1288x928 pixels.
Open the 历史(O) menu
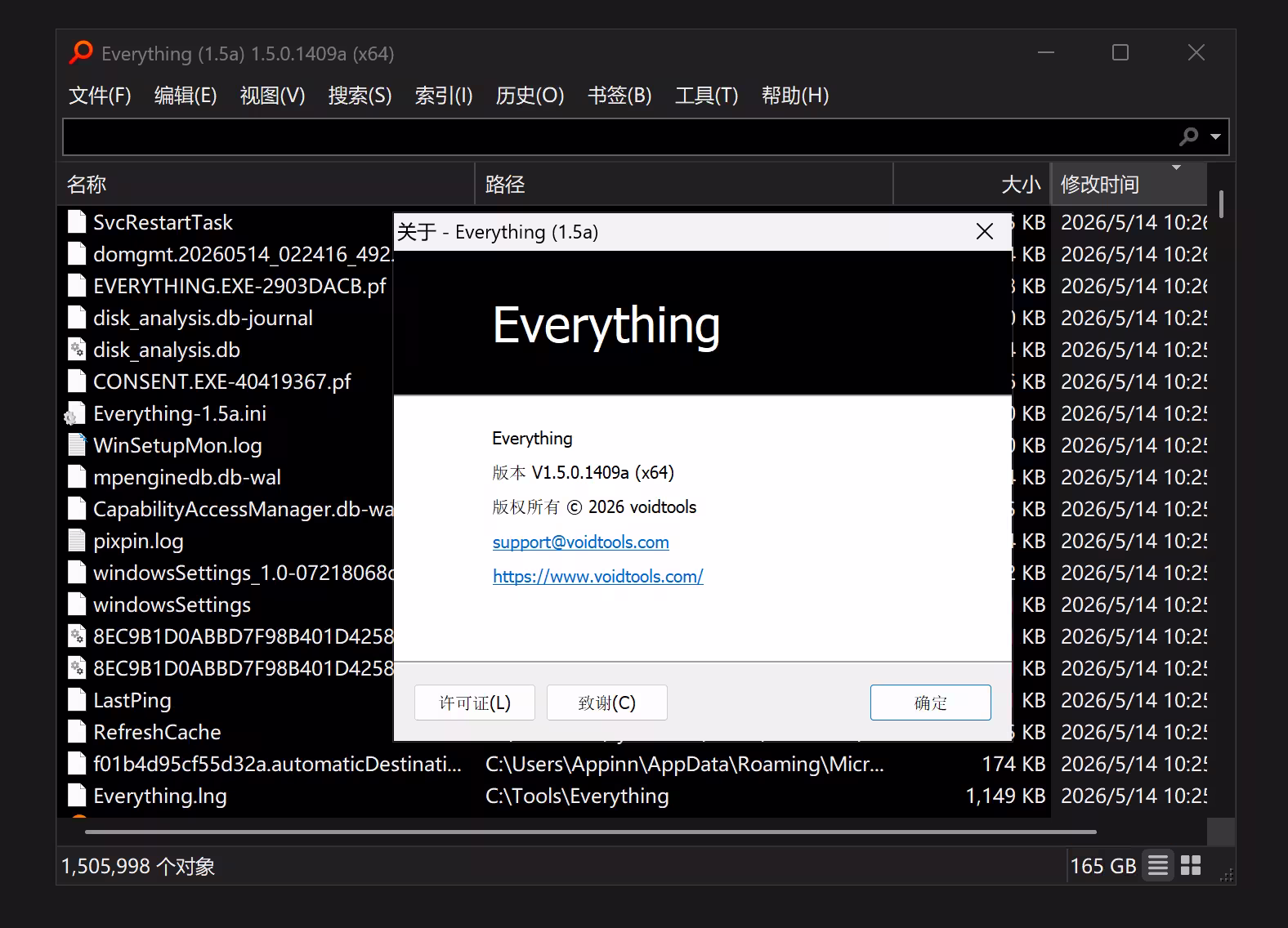[530, 96]
